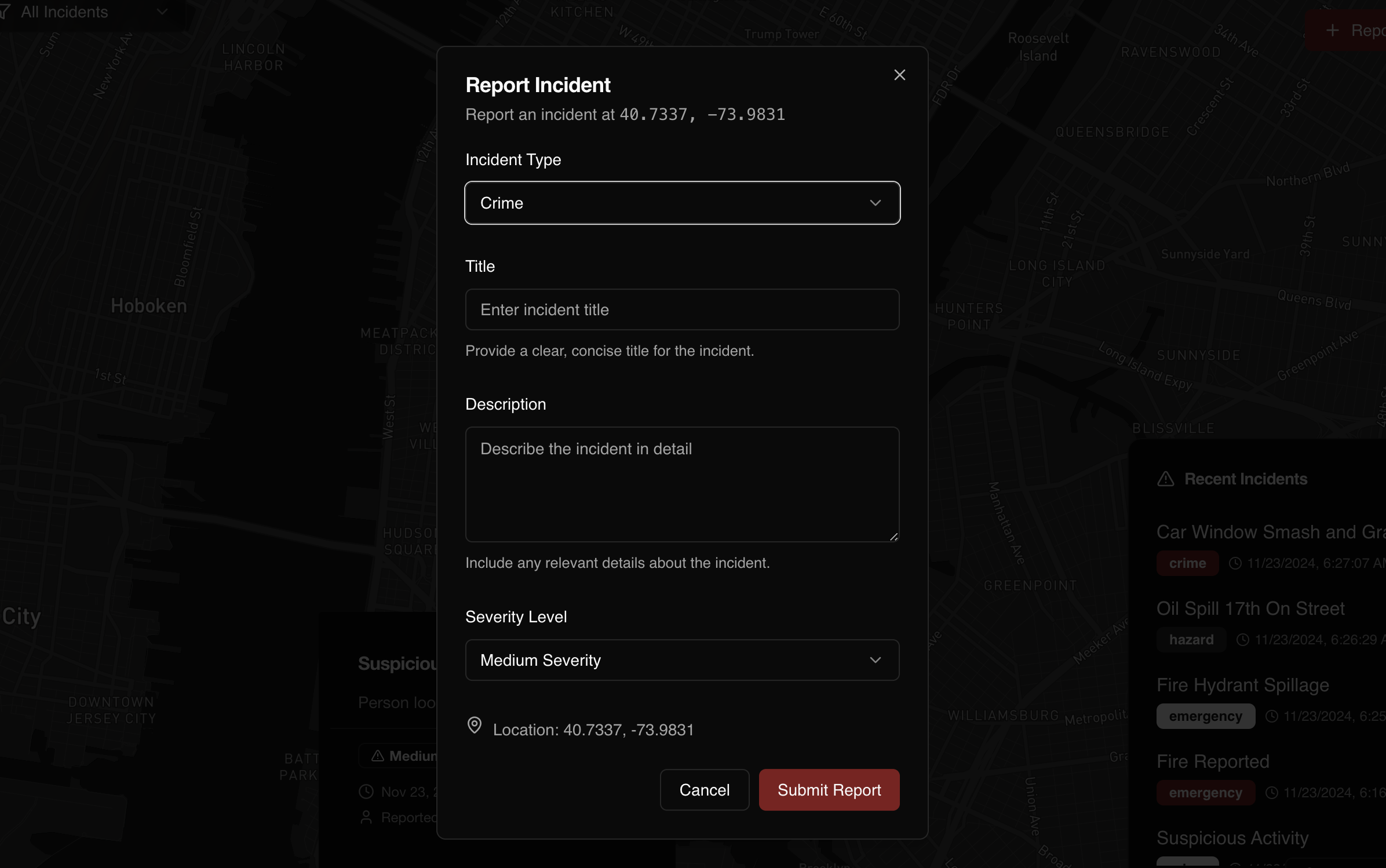The height and width of the screenshot is (868, 1386).
Task: Grab the description resize handle
Action: click(x=893, y=537)
